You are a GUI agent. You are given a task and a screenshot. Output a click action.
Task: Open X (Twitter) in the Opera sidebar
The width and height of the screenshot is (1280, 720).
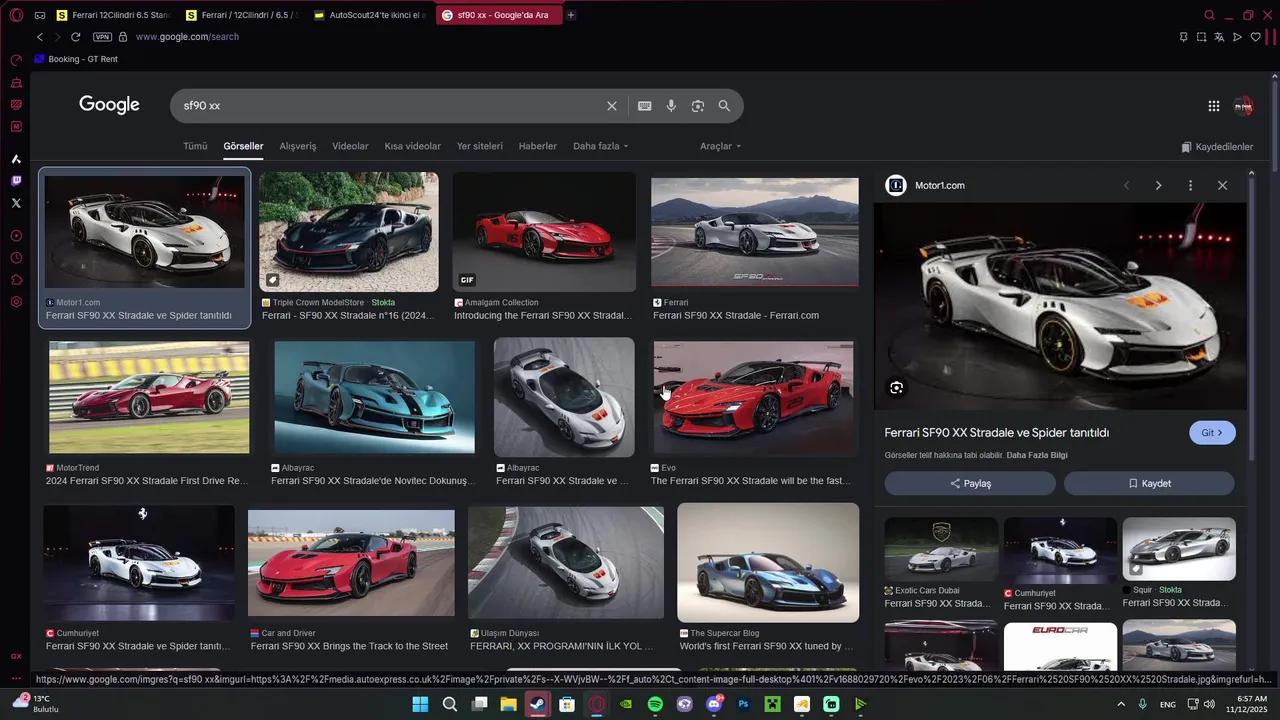coord(16,203)
